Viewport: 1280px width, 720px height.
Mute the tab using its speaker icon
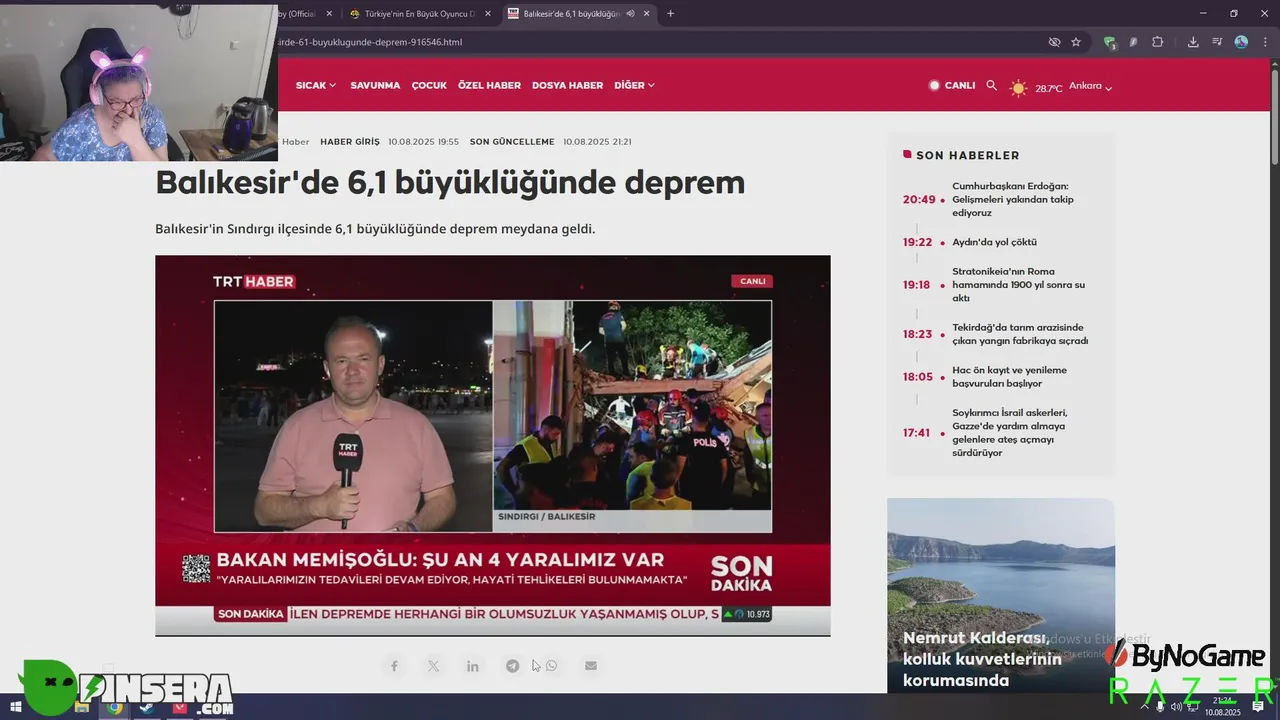click(x=631, y=14)
